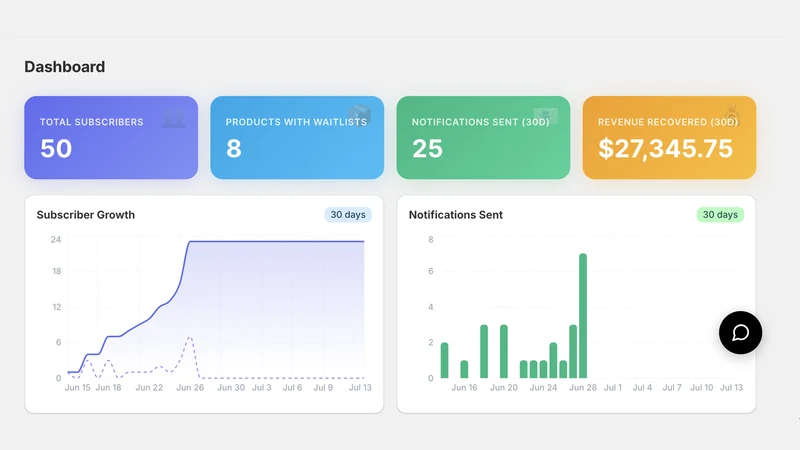Click the subscribers icon on Total Subscribers card

coord(173,118)
